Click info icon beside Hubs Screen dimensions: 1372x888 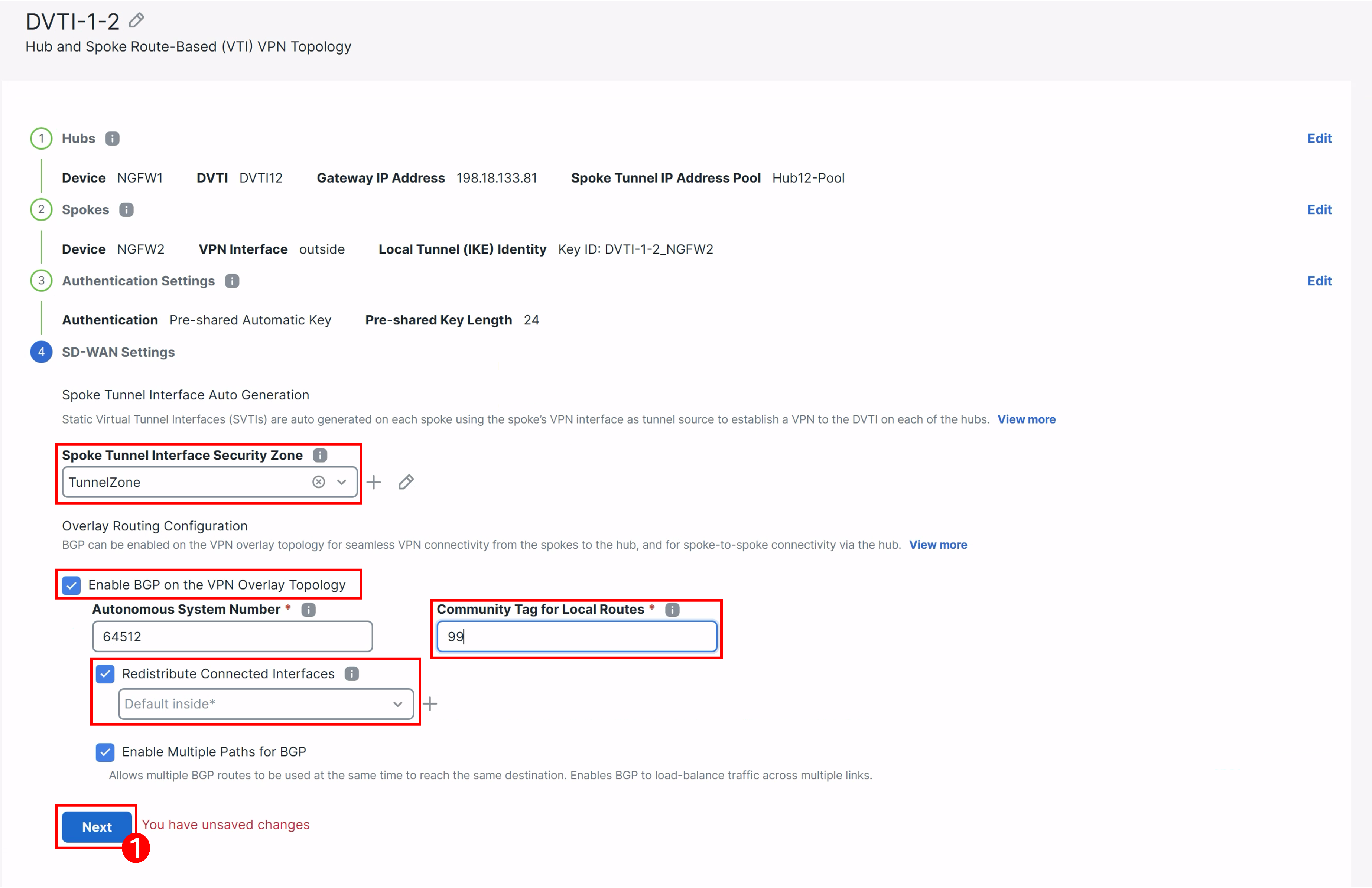point(113,138)
